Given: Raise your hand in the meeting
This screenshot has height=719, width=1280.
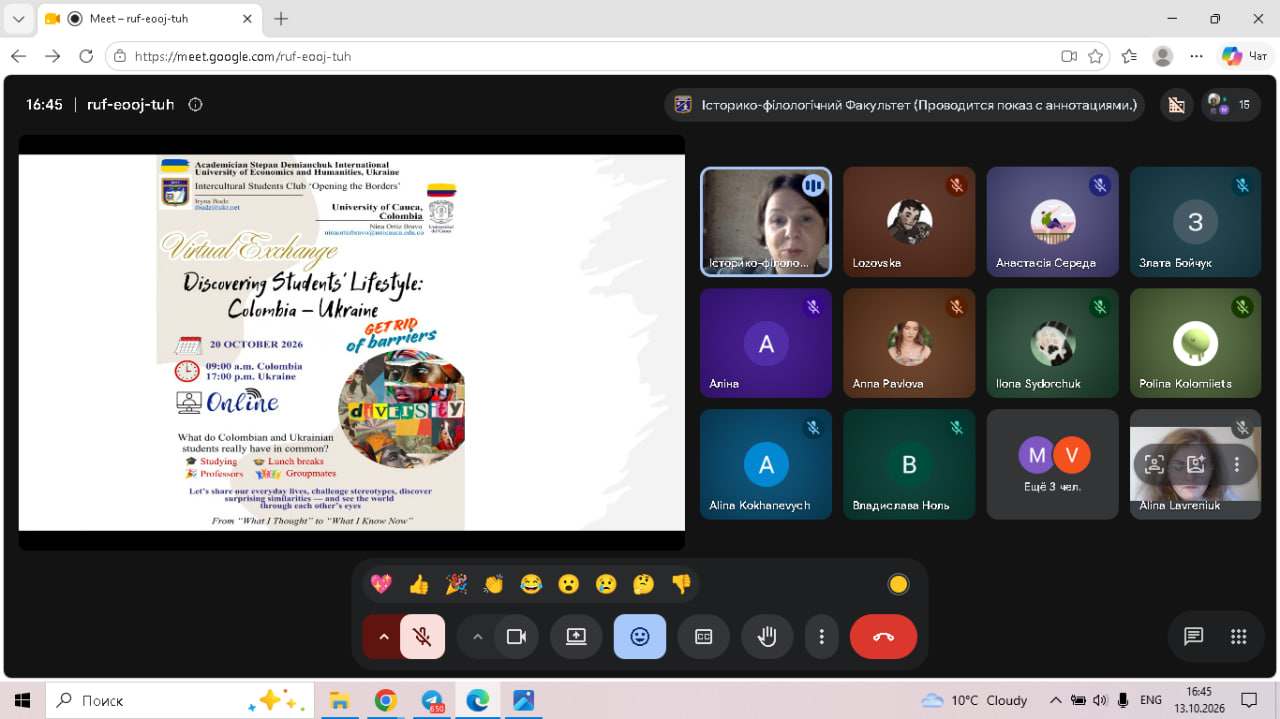Looking at the screenshot, I should coord(768,636).
